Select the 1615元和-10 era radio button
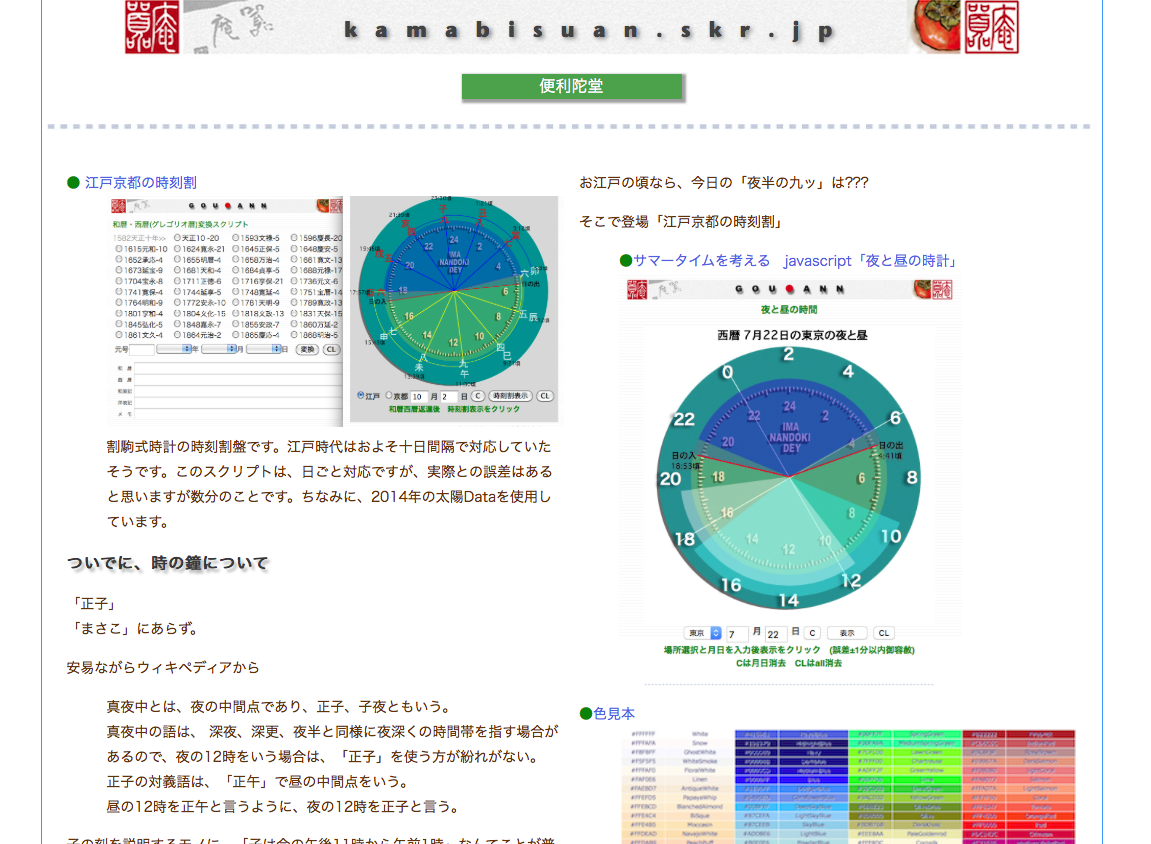The image size is (1151, 844). click(x=119, y=249)
